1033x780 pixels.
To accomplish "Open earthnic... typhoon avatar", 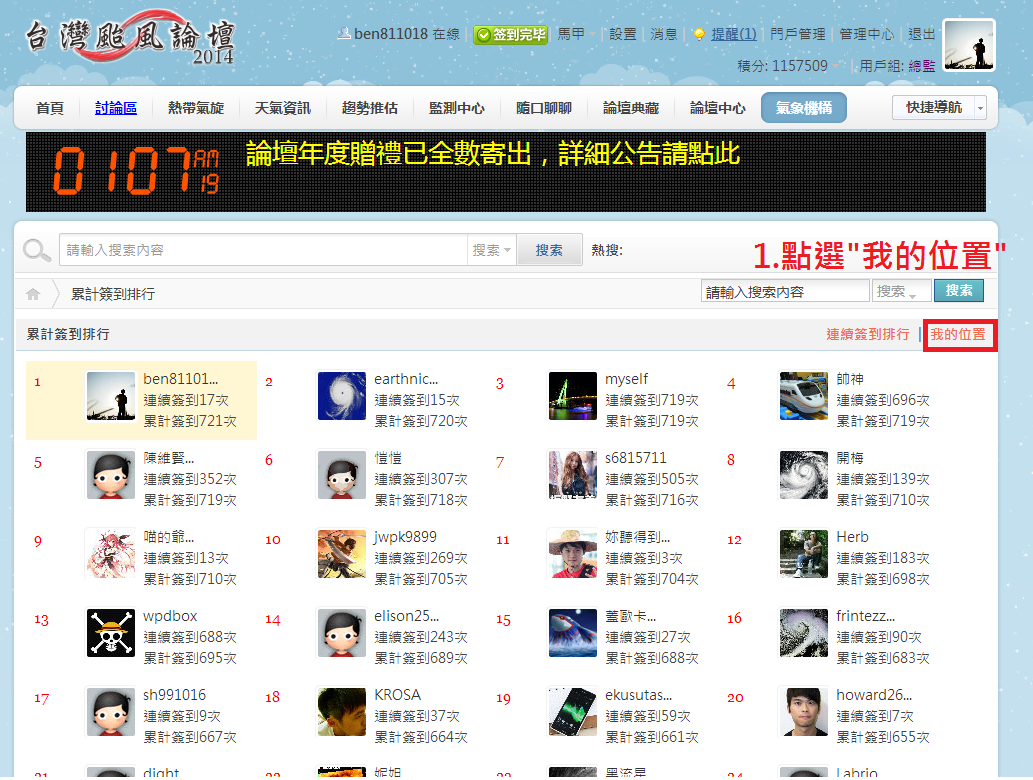I will (341, 396).
